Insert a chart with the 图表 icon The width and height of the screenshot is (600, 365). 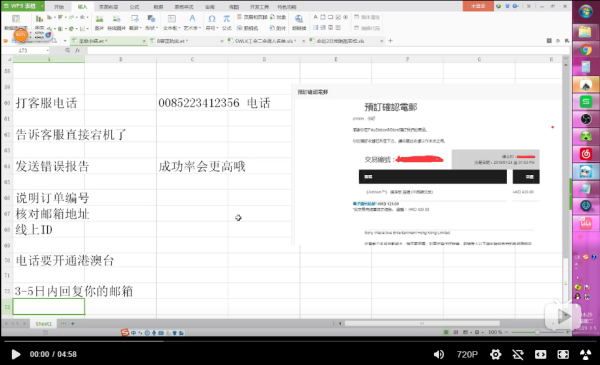pyautogui.click(x=39, y=22)
